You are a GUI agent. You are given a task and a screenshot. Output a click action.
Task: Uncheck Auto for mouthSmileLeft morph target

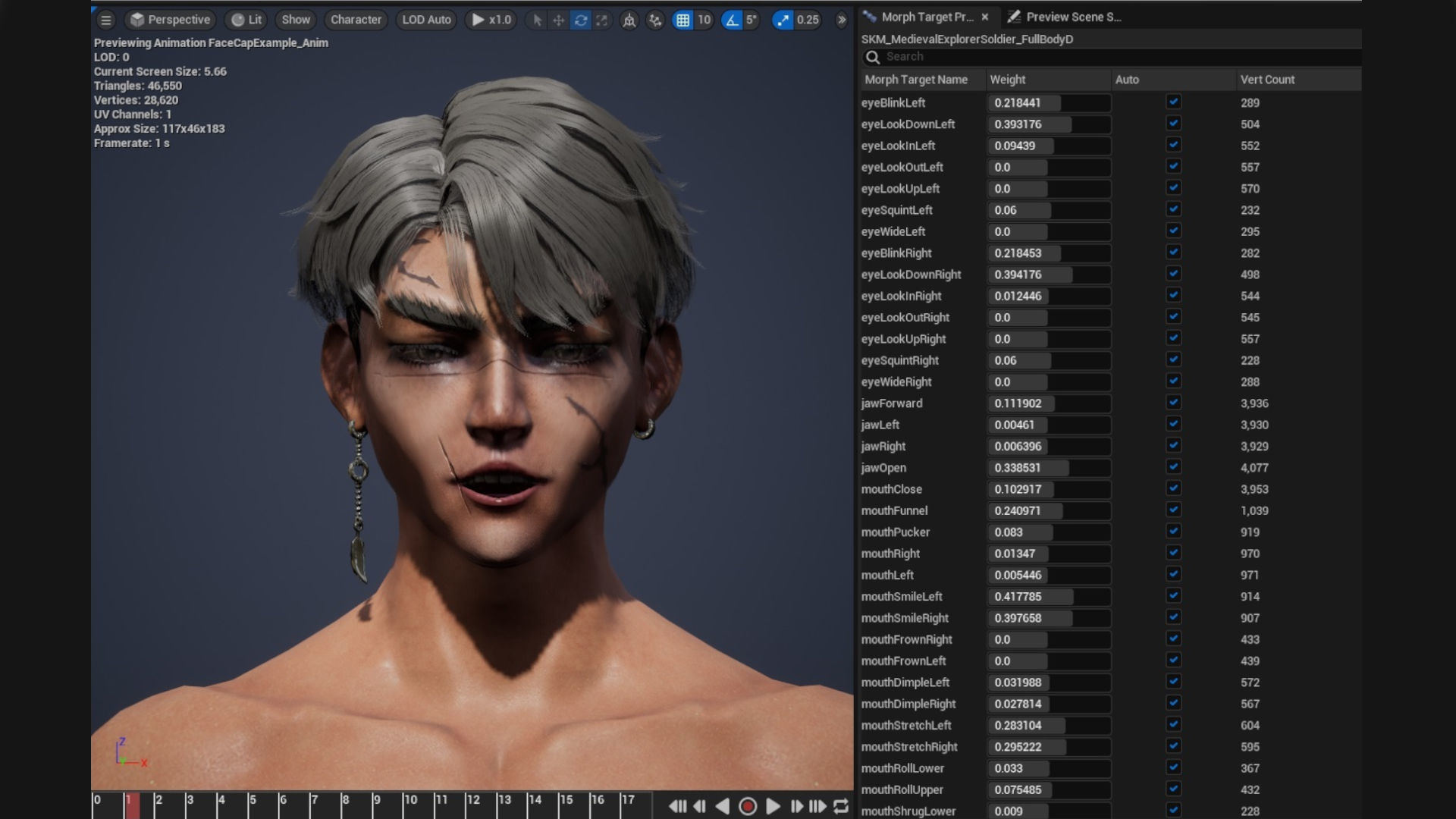pyautogui.click(x=1173, y=596)
